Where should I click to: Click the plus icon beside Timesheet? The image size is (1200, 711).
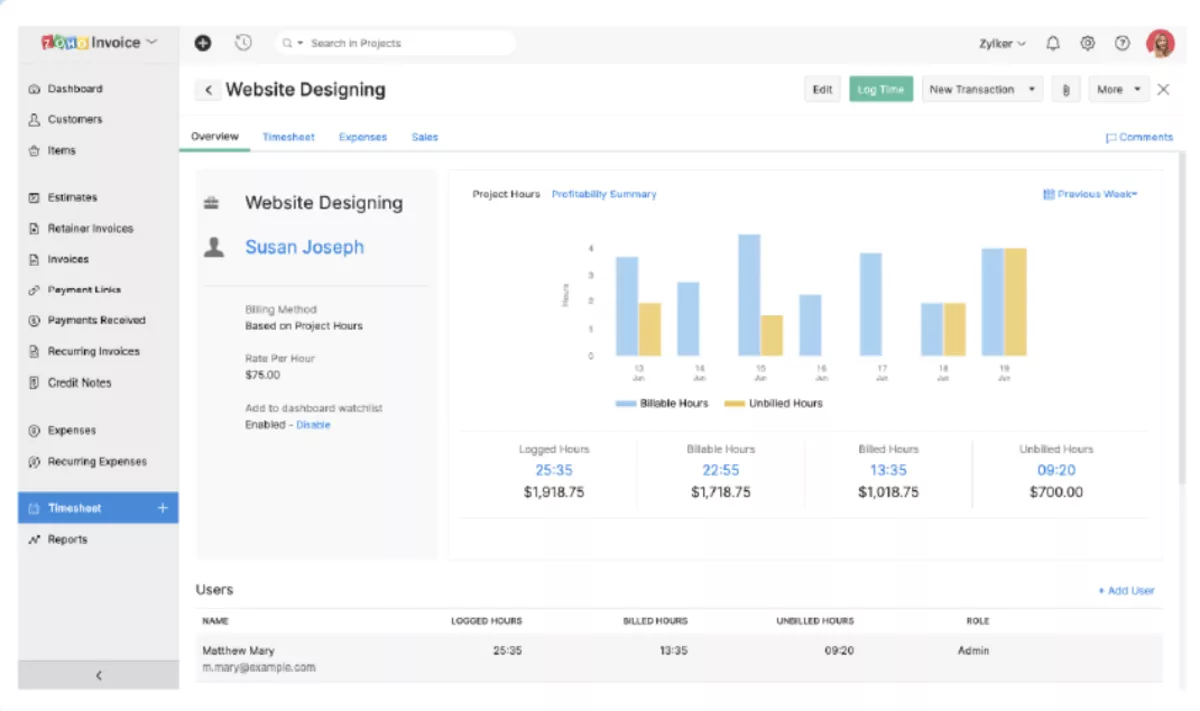[163, 508]
